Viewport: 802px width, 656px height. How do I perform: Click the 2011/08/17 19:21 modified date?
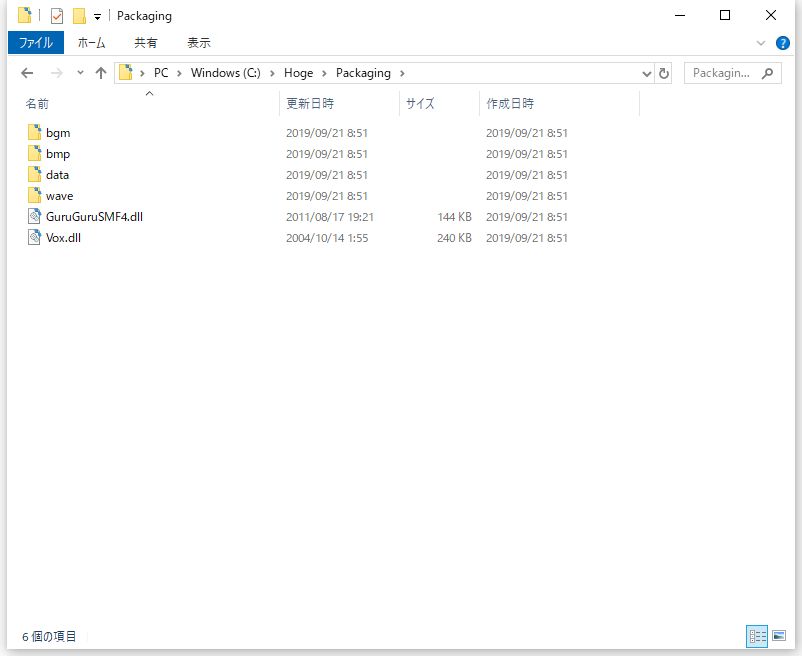tap(330, 217)
